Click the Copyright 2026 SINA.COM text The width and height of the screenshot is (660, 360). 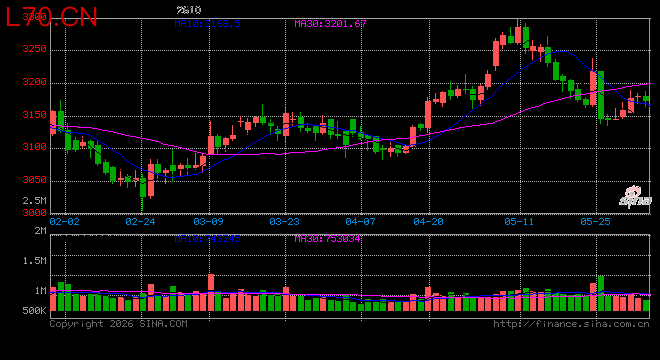tap(119, 324)
